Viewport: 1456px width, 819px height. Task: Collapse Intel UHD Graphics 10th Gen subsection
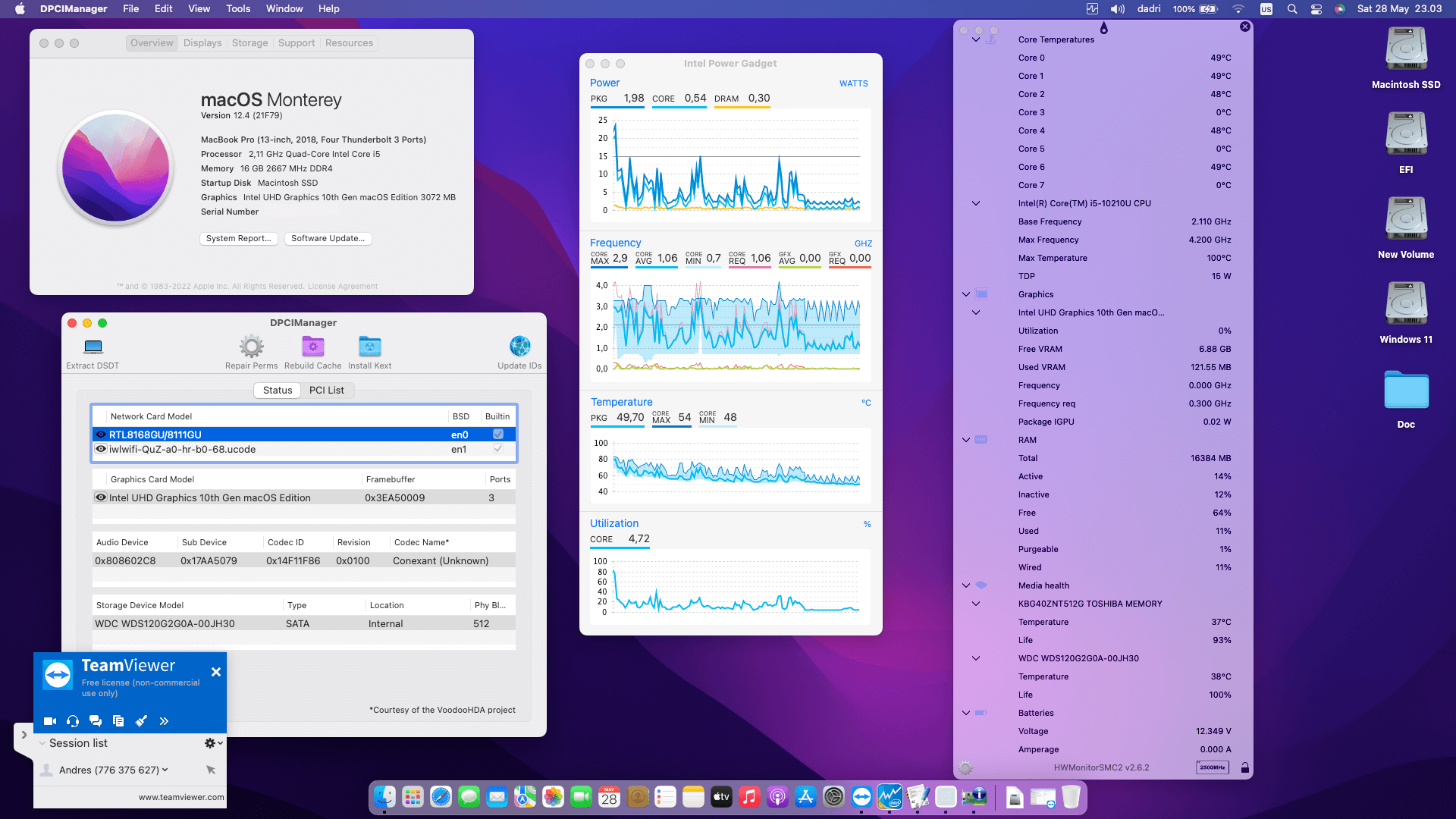click(976, 312)
